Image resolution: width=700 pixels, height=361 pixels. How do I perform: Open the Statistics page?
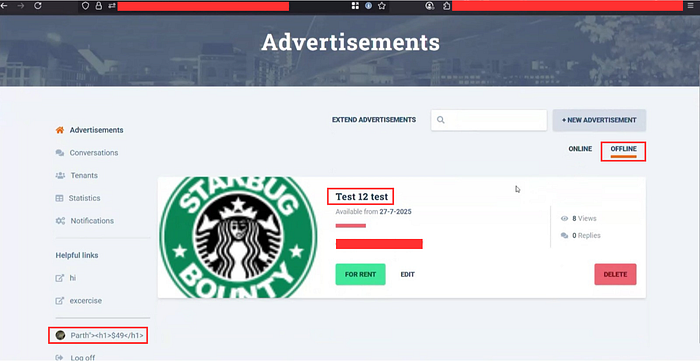tap(84, 198)
